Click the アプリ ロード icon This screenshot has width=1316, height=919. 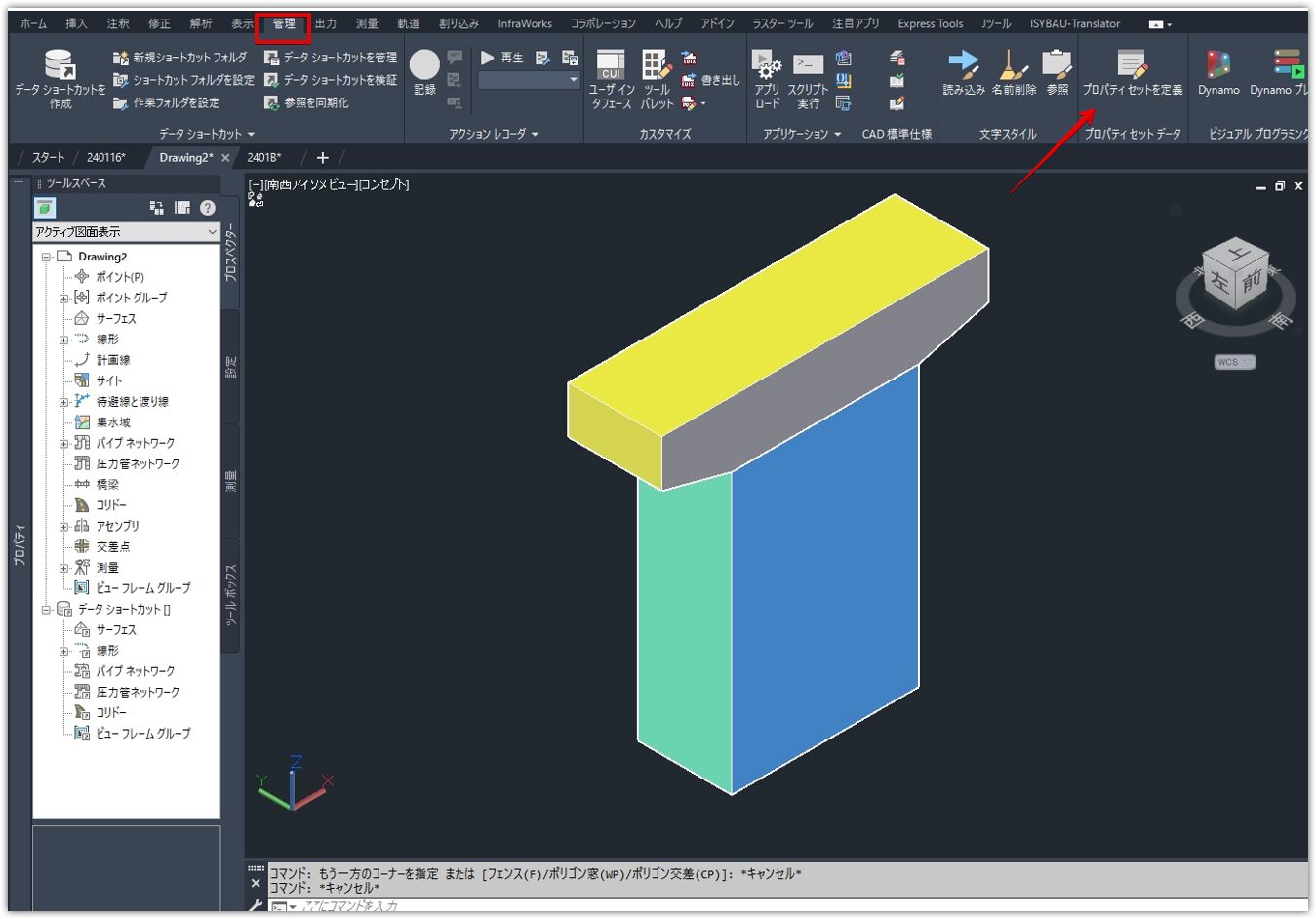coord(767,65)
